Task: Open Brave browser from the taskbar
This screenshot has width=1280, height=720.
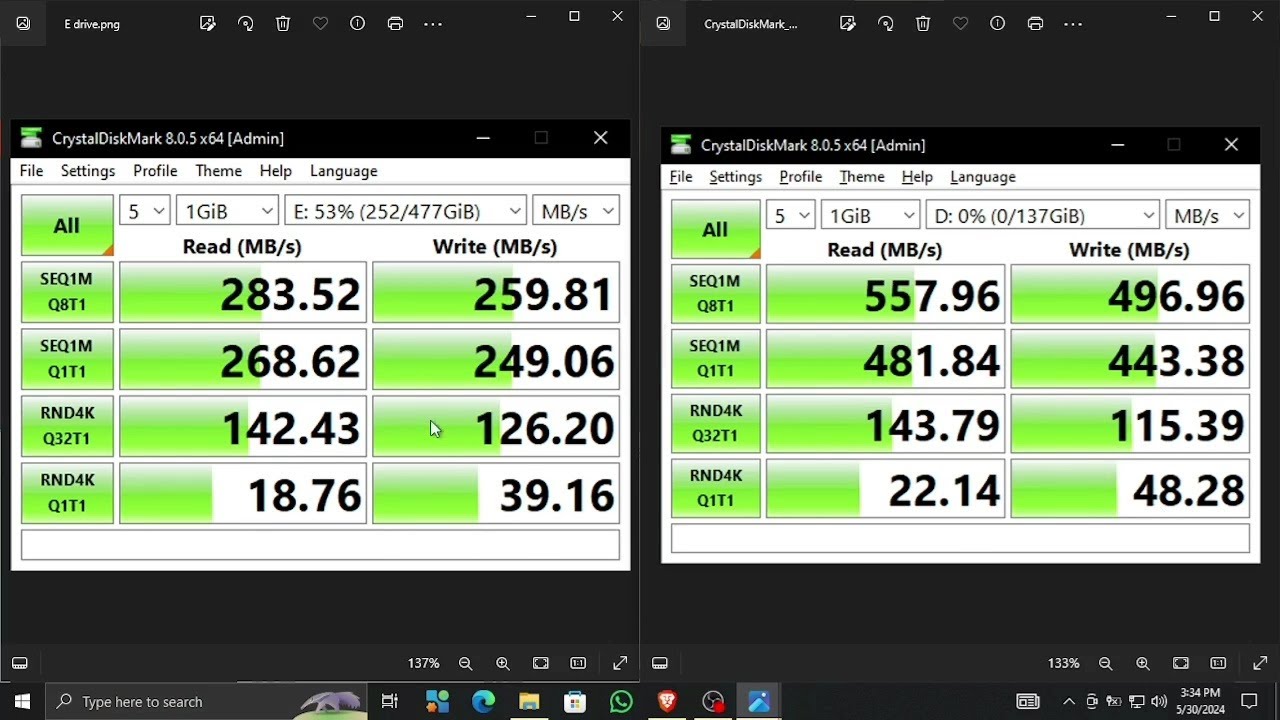Action: [x=667, y=701]
